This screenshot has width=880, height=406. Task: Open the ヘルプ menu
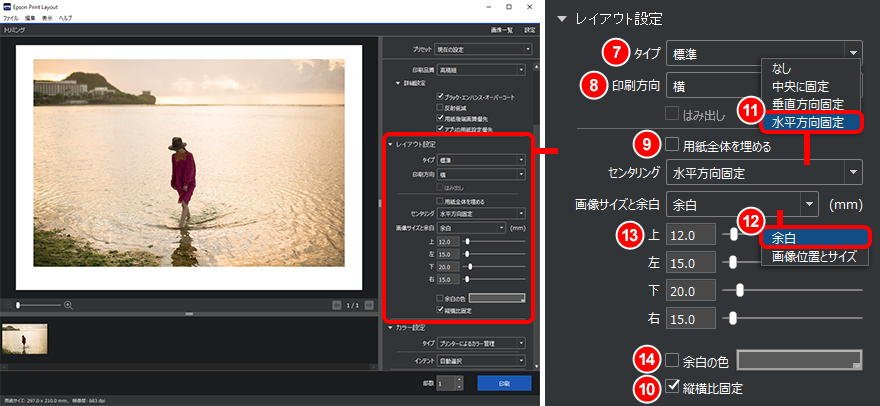click(x=65, y=19)
